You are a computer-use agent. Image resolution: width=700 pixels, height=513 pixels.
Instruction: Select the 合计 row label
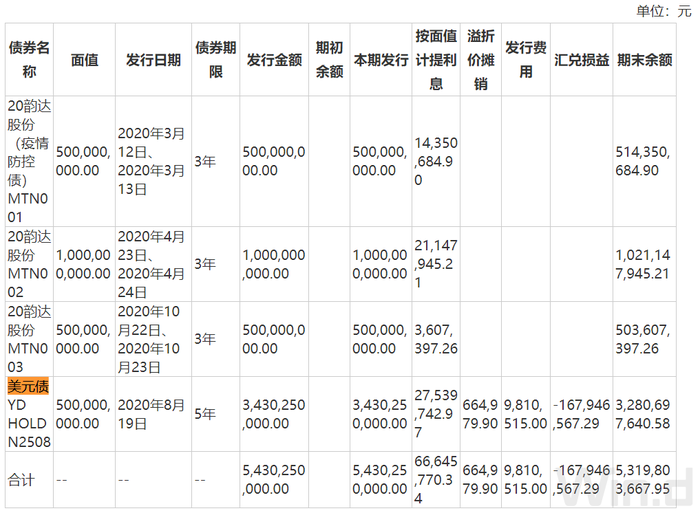click(21, 480)
